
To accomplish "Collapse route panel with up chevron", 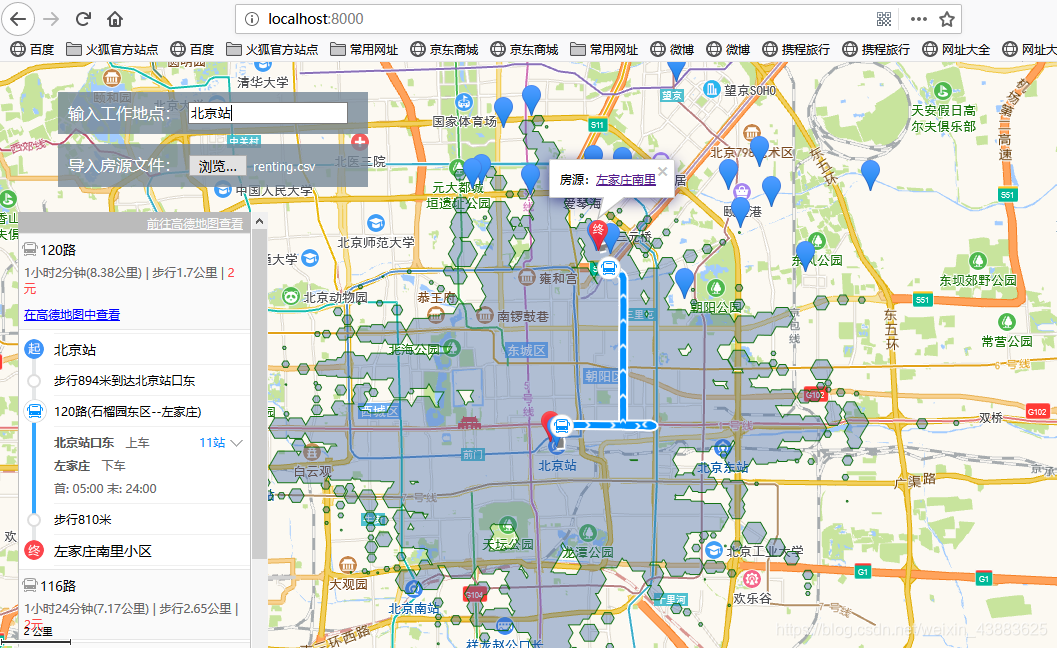I will click(x=259, y=221).
